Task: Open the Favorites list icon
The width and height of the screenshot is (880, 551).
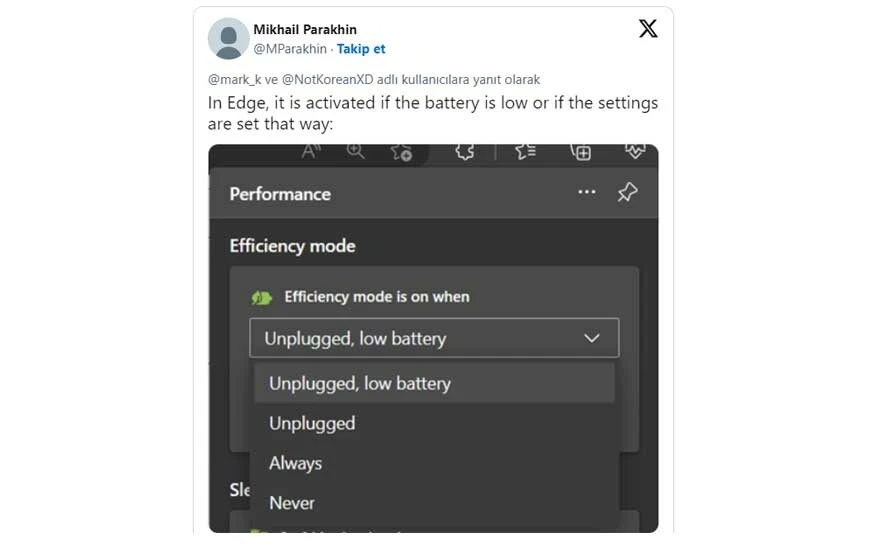Action: point(525,152)
